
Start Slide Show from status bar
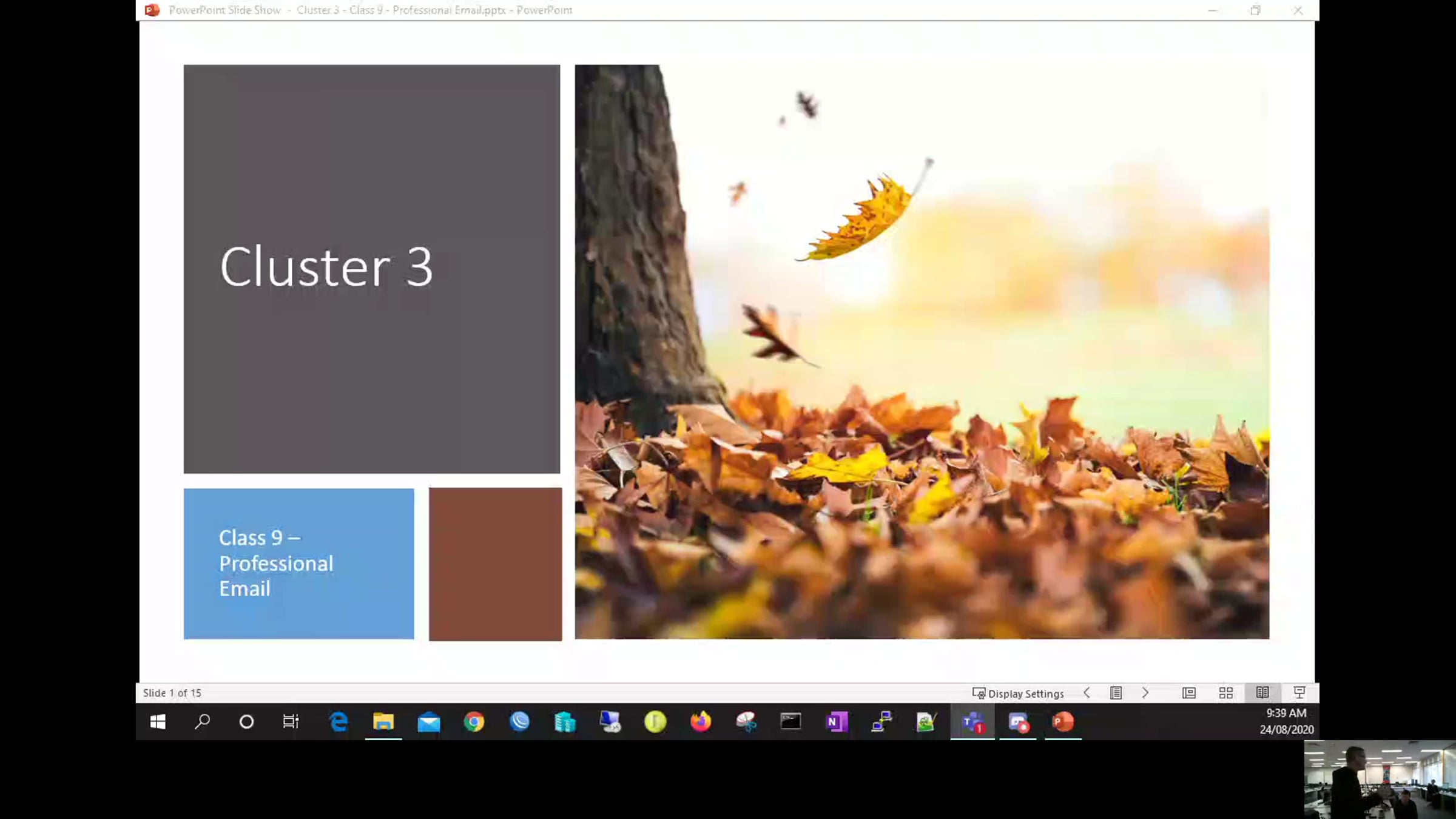point(1299,693)
